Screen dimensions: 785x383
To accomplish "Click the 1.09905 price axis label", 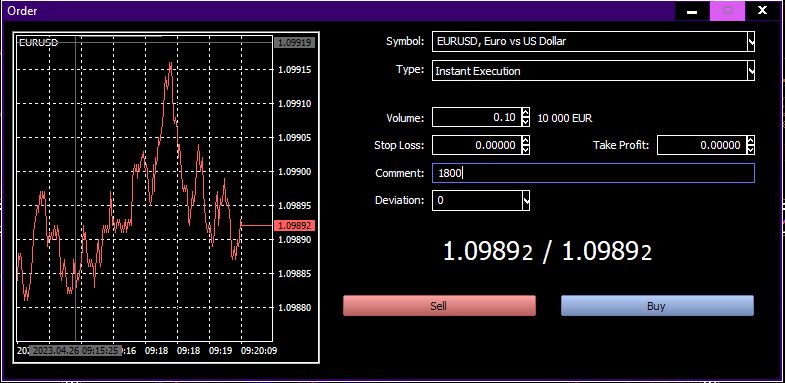I will [294, 138].
